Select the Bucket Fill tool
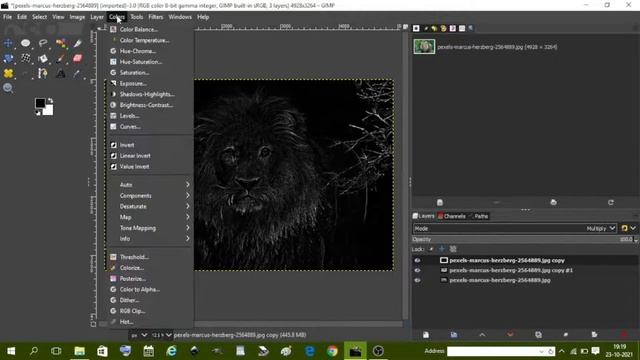The image size is (640, 360). [x=43, y=58]
